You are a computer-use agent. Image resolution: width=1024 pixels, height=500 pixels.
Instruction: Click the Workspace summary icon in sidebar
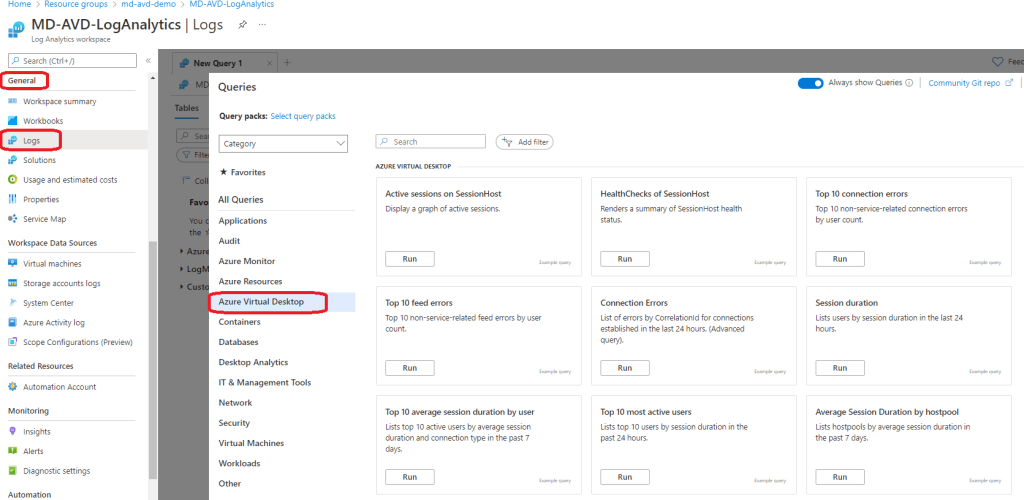pos(13,101)
